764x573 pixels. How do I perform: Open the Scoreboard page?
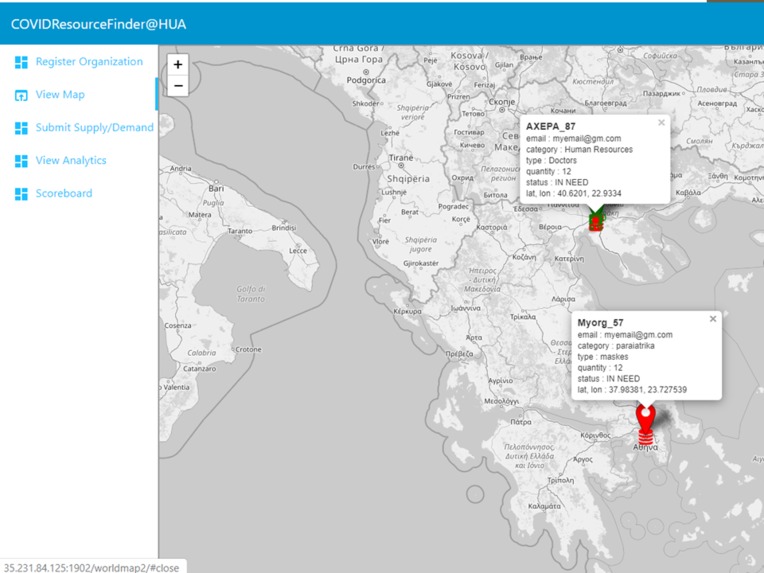64,193
